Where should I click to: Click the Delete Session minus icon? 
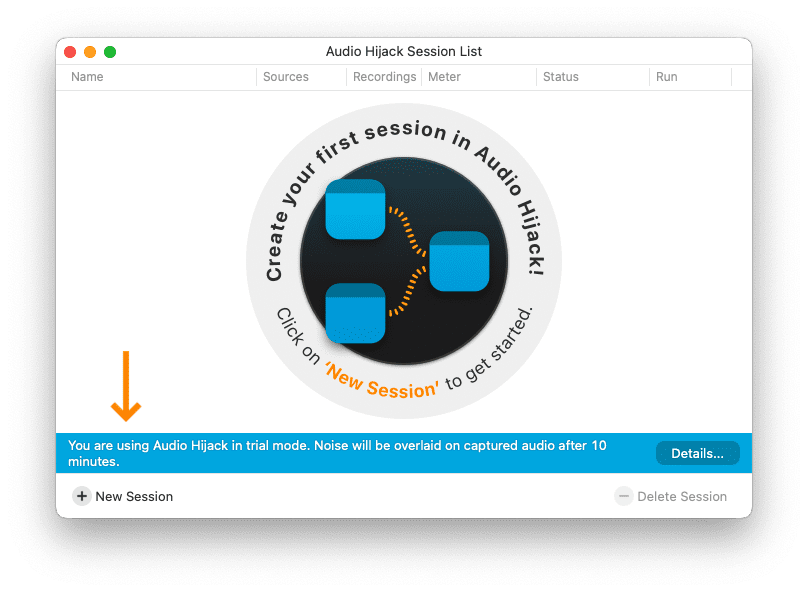click(624, 496)
